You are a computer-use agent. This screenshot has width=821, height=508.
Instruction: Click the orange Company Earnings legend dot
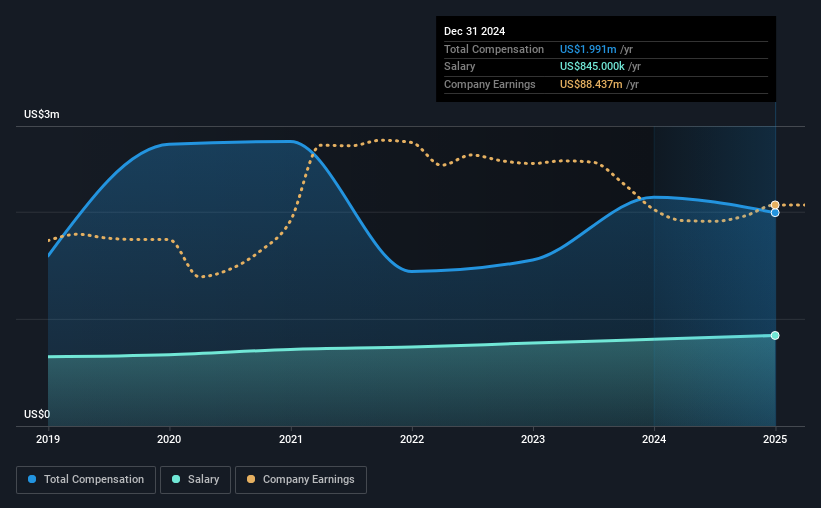pos(251,479)
